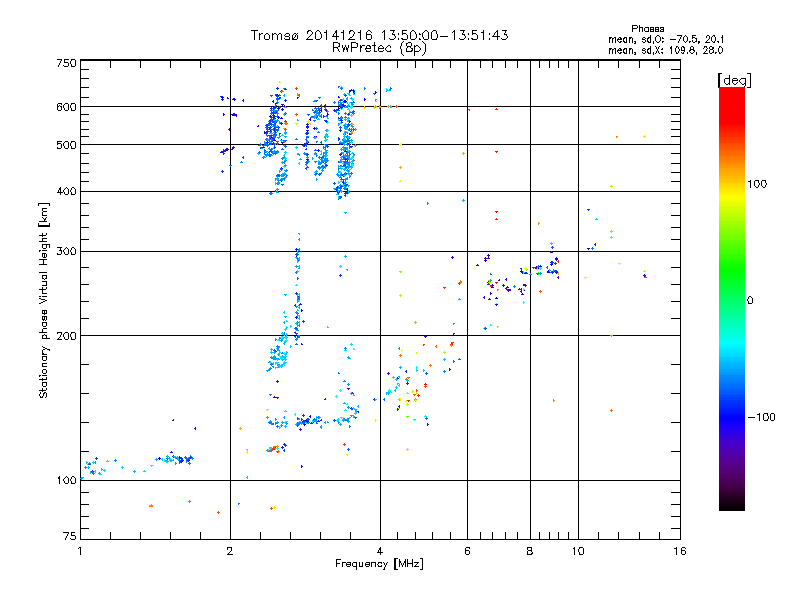Click the "Phases" statistics heading
Viewport: 800px width, 600px height.
[x=647, y=29]
